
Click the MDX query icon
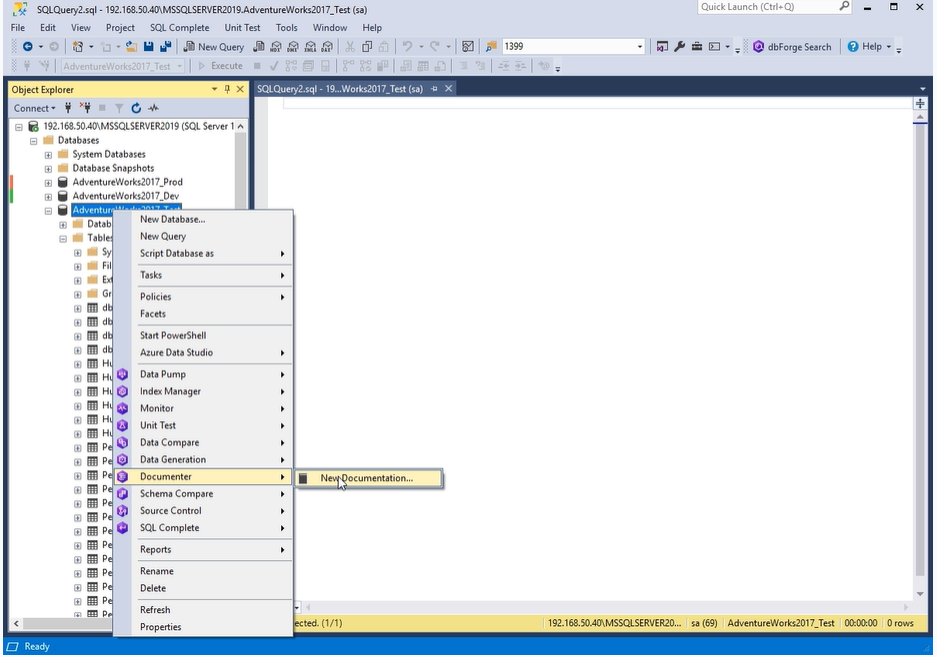coord(276,47)
